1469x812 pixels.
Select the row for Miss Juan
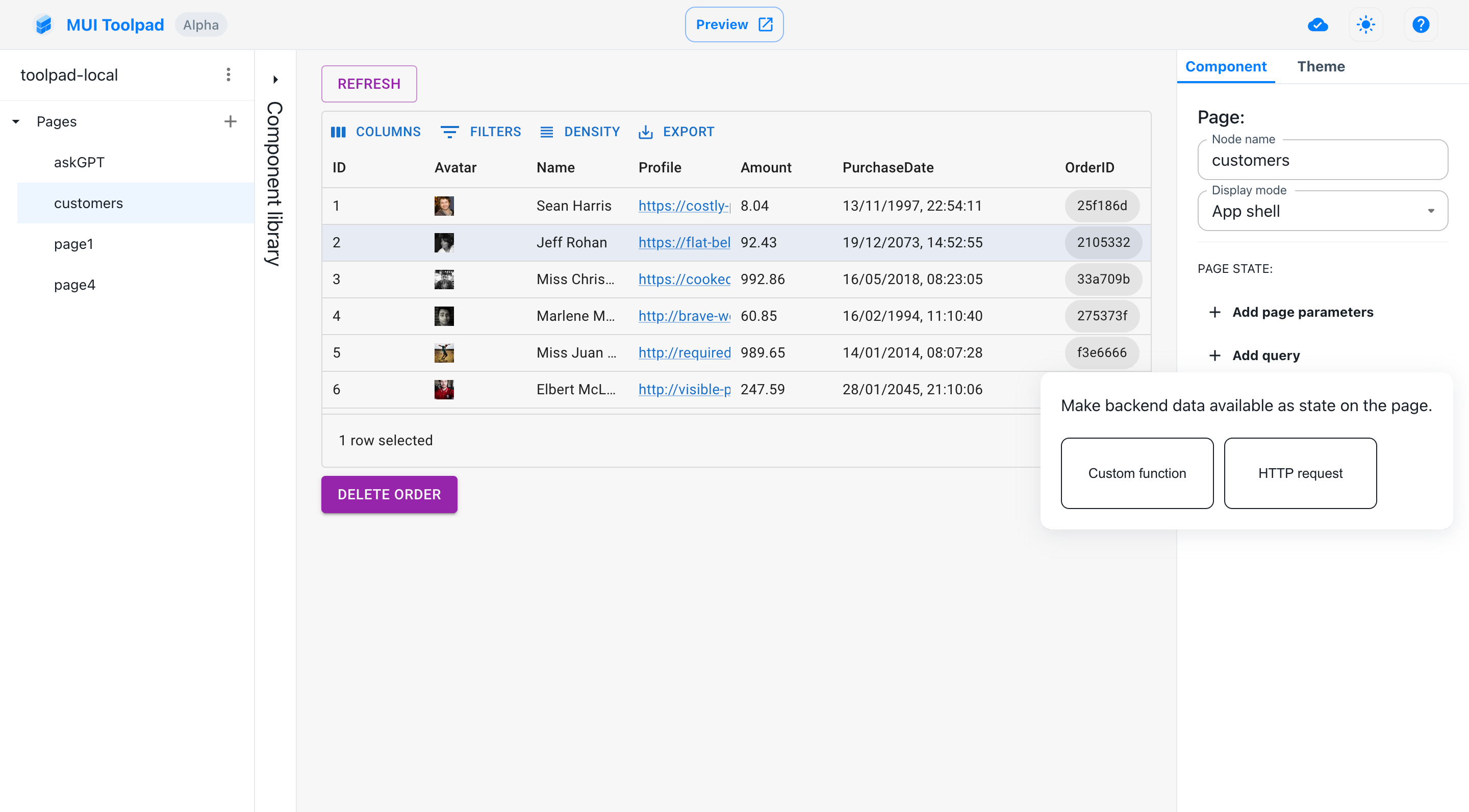point(576,352)
